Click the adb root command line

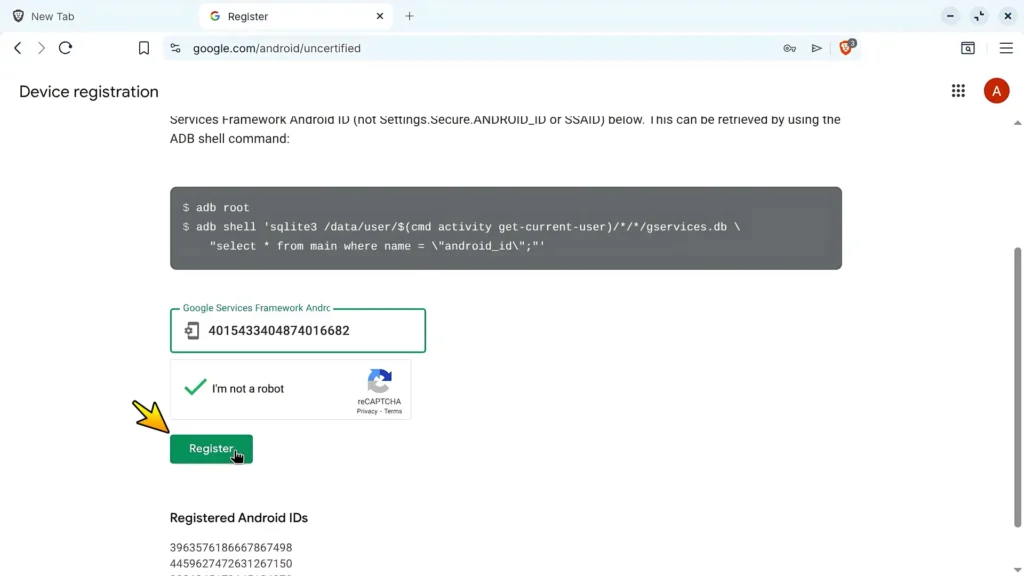click(216, 208)
